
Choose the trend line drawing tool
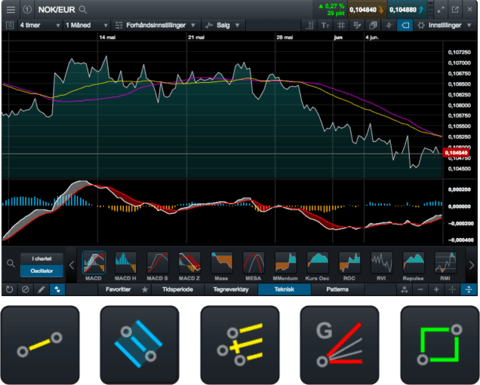pyautogui.click(x=40, y=345)
